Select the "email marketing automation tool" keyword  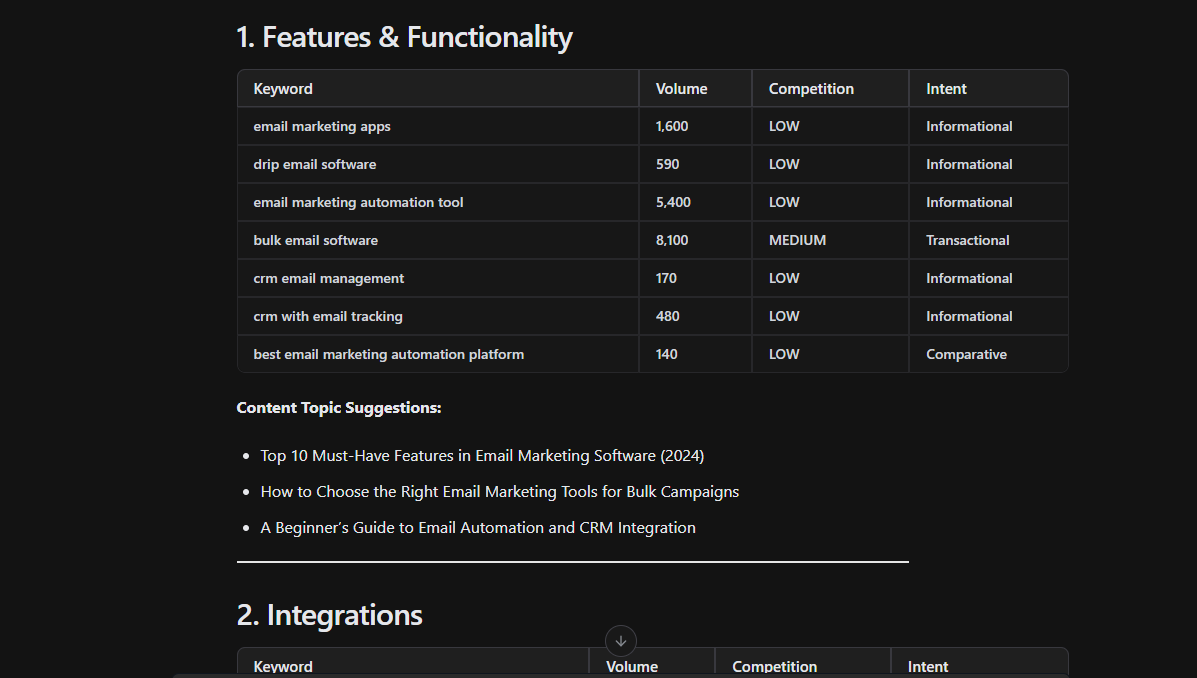tap(358, 203)
